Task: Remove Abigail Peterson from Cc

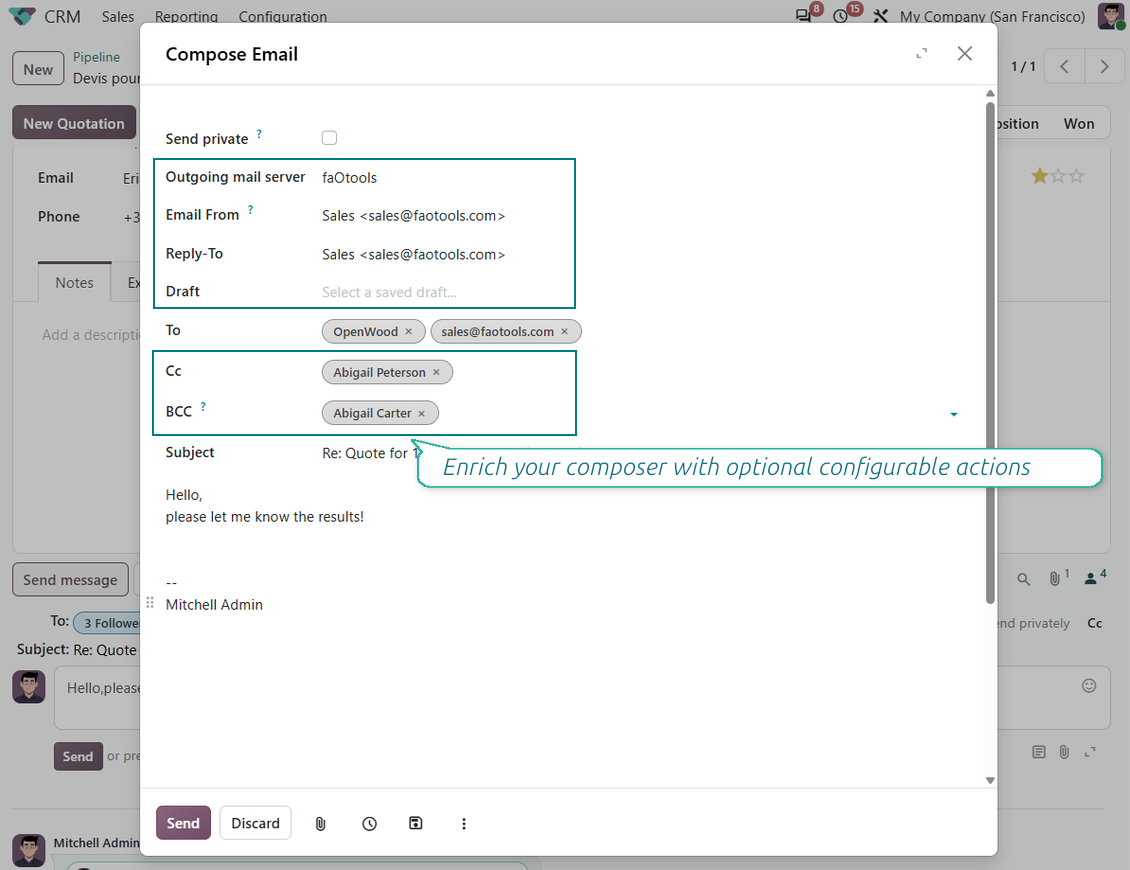Action: tap(436, 372)
